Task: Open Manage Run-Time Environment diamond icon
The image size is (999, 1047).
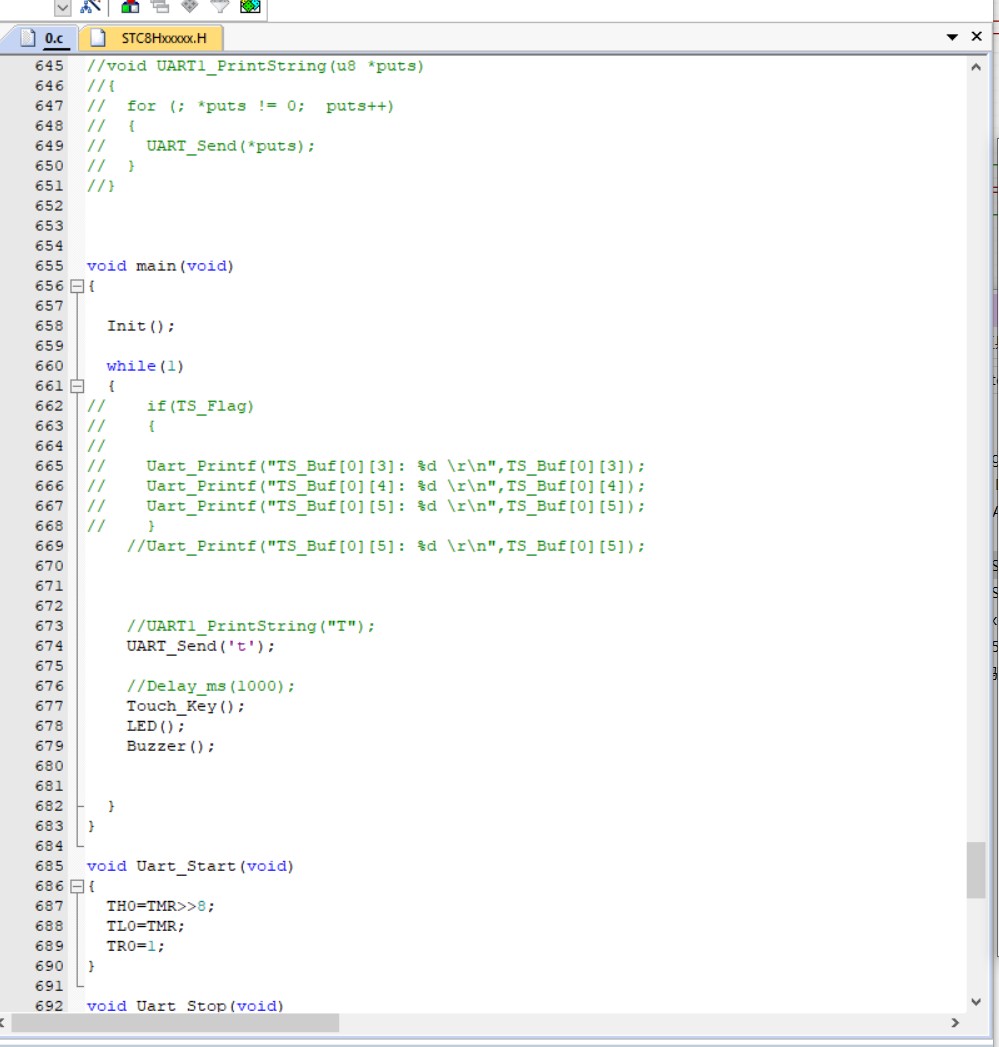Action: 190,6
